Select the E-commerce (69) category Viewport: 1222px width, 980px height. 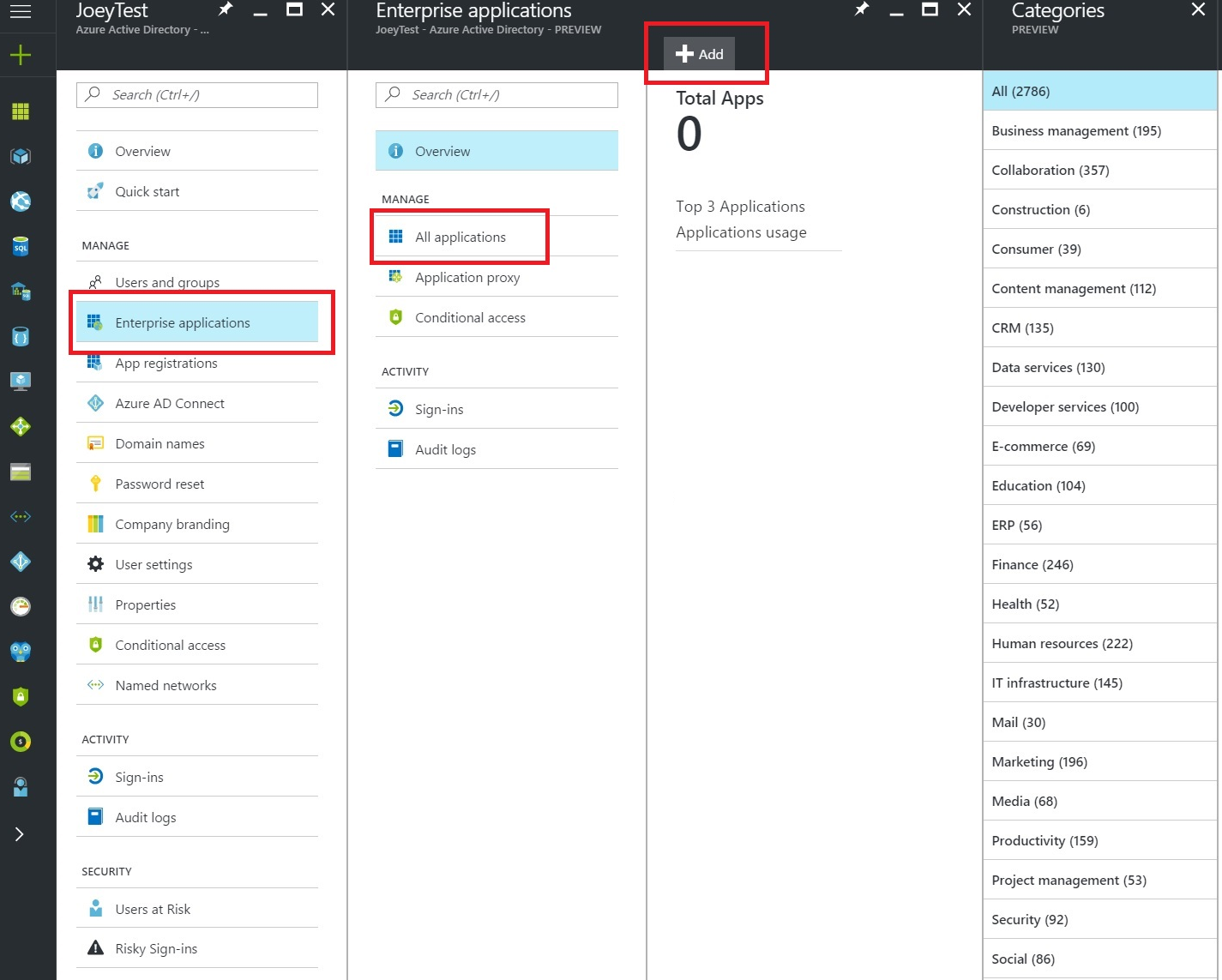pyautogui.click(x=1099, y=446)
